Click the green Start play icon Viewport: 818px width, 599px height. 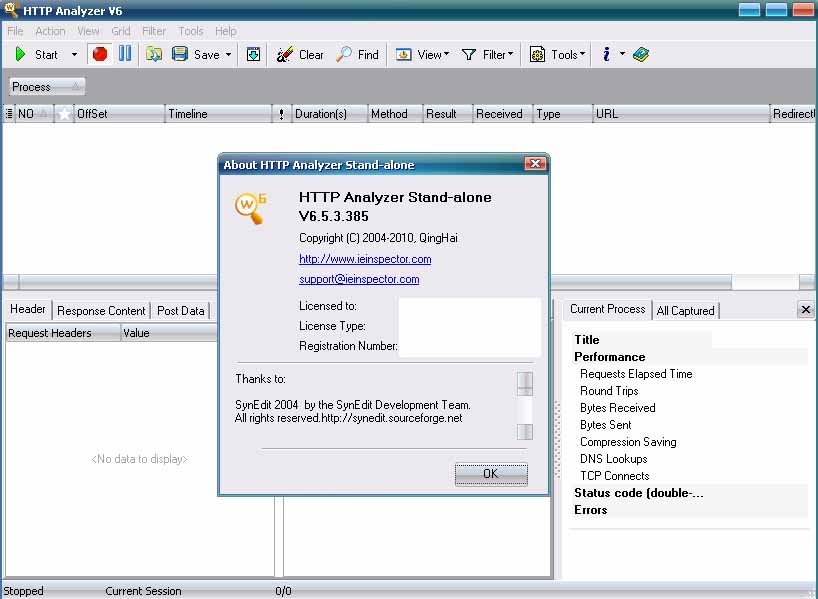click(x=20, y=54)
